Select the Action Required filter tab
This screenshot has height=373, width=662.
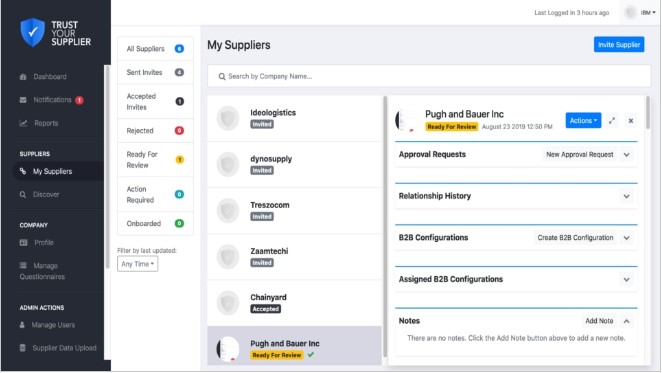pyautogui.click(x=155, y=194)
